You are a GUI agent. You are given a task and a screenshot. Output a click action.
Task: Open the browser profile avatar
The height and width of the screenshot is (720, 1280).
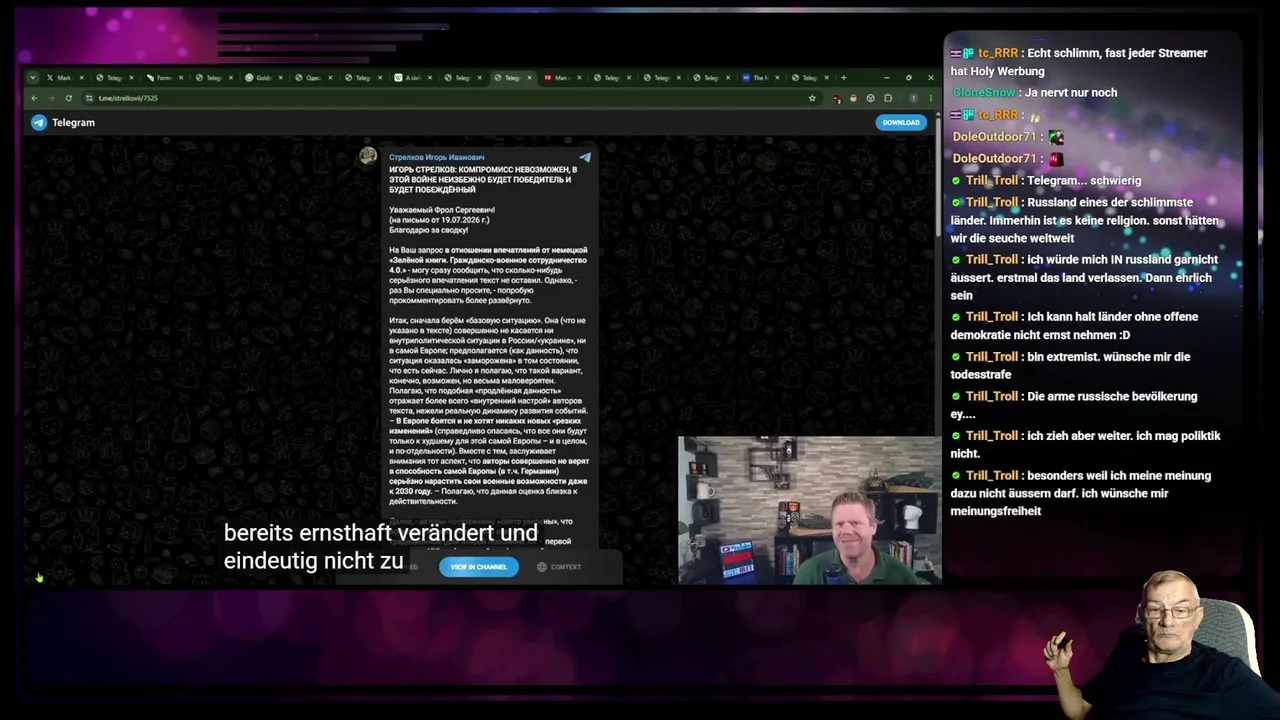913,98
